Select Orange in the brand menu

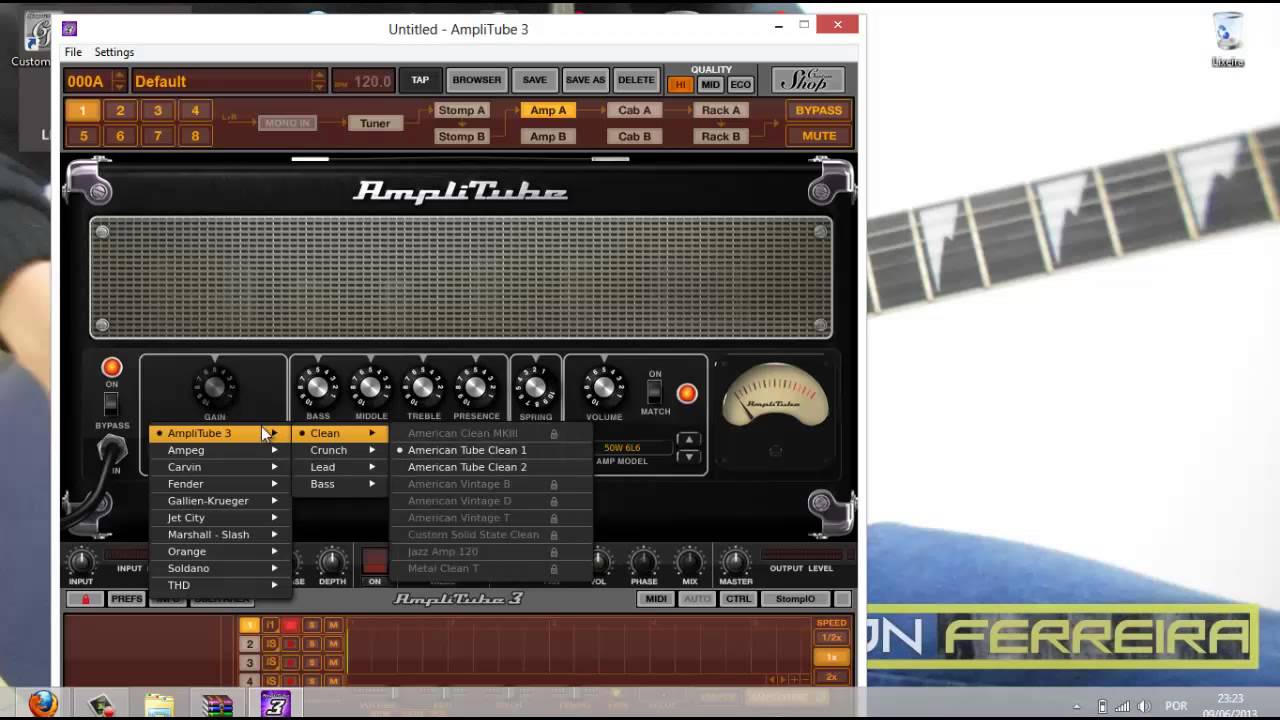220,551
